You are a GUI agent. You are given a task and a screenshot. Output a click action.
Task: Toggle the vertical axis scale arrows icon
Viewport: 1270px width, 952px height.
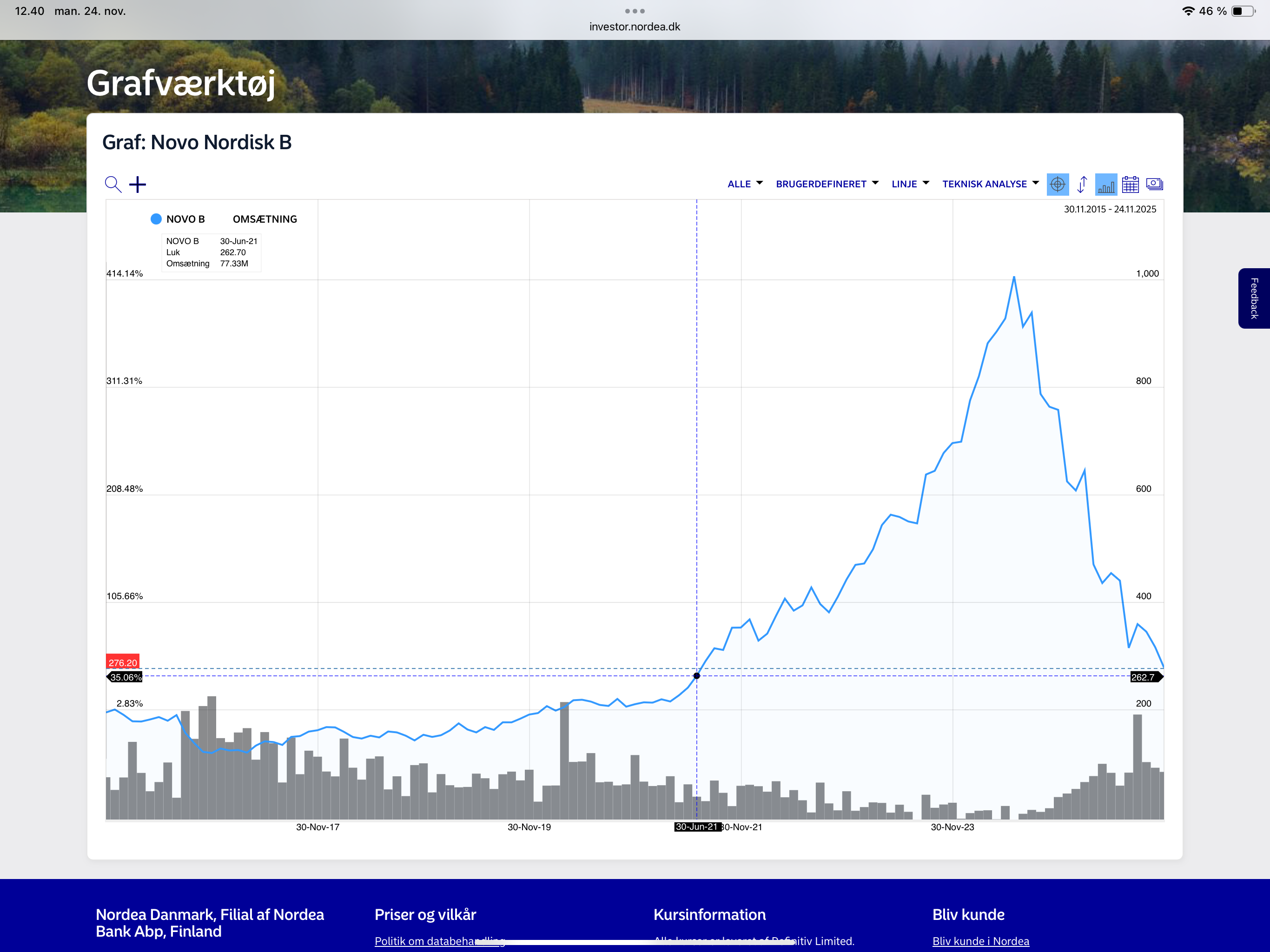click(x=1082, y=185)
